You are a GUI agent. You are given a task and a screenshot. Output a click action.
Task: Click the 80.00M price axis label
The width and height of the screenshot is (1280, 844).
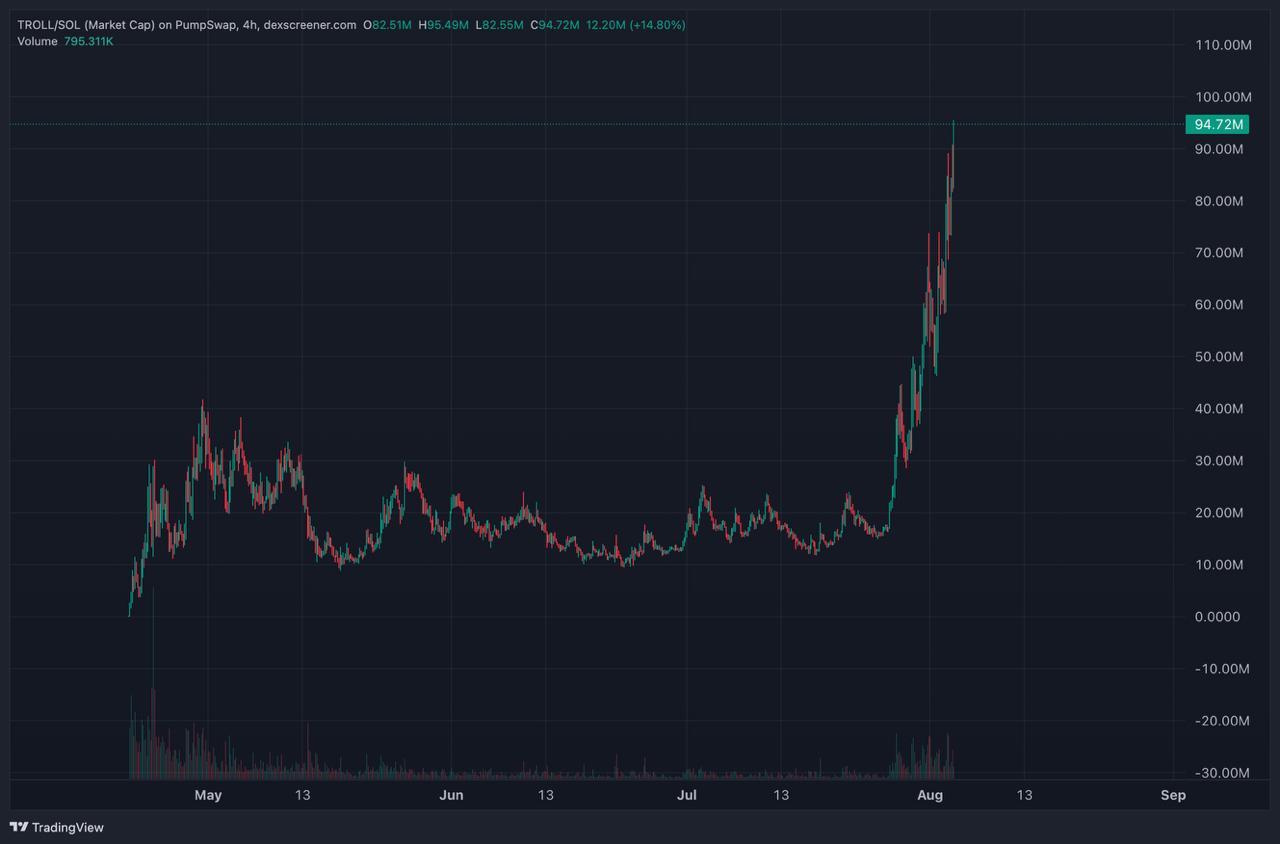tap(1219, 201)
